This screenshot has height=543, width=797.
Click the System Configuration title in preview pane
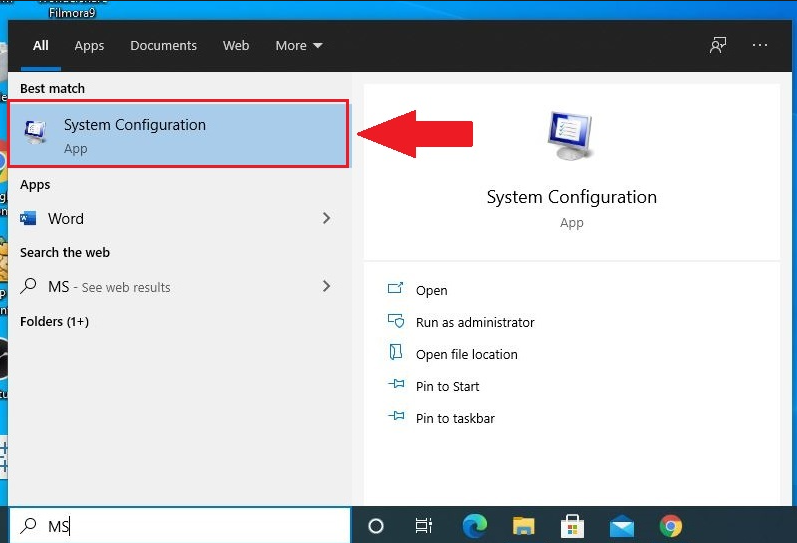pyautogui.click(x=572, y=197)
